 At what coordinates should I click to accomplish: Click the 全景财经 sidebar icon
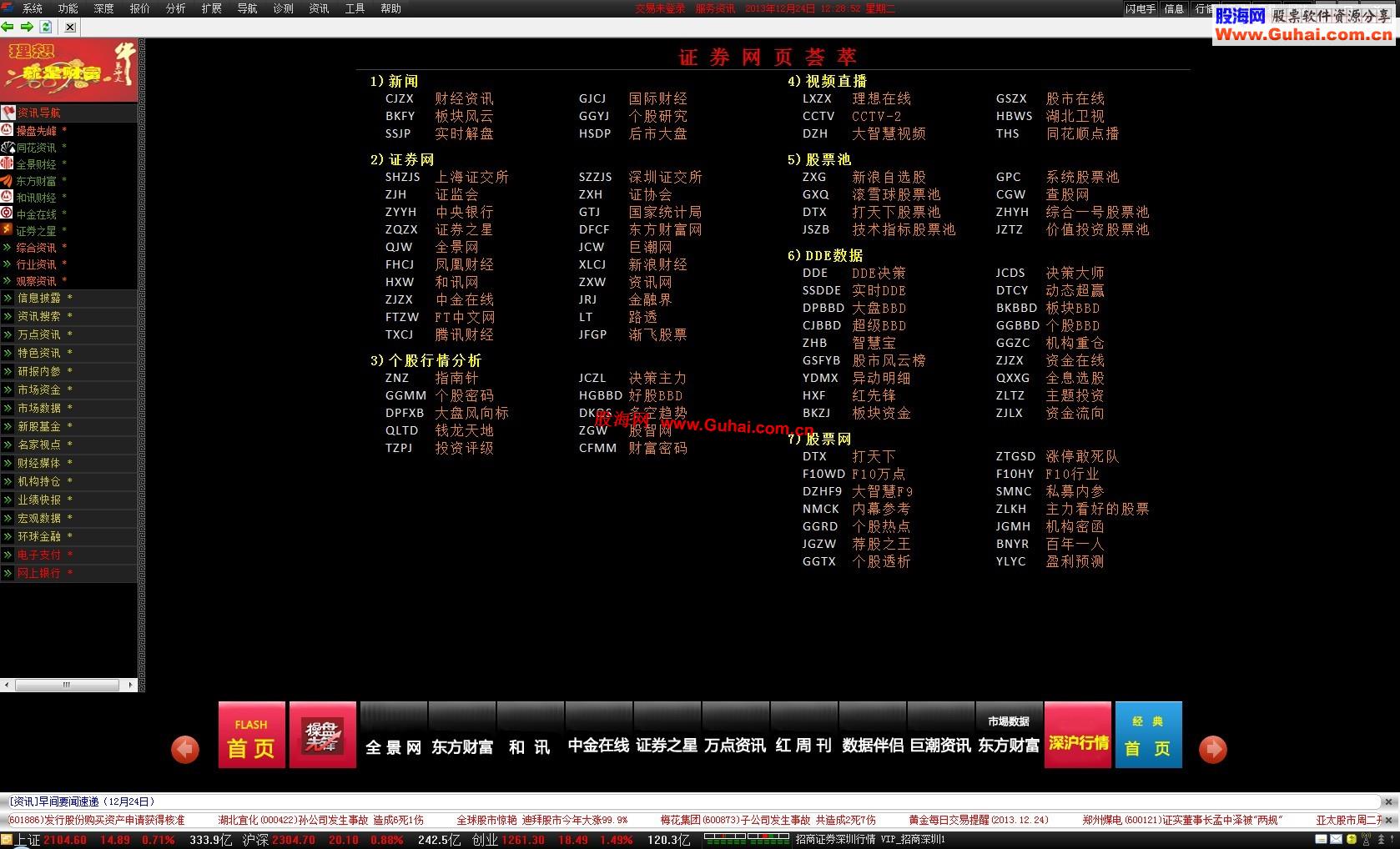click(7, 163)
